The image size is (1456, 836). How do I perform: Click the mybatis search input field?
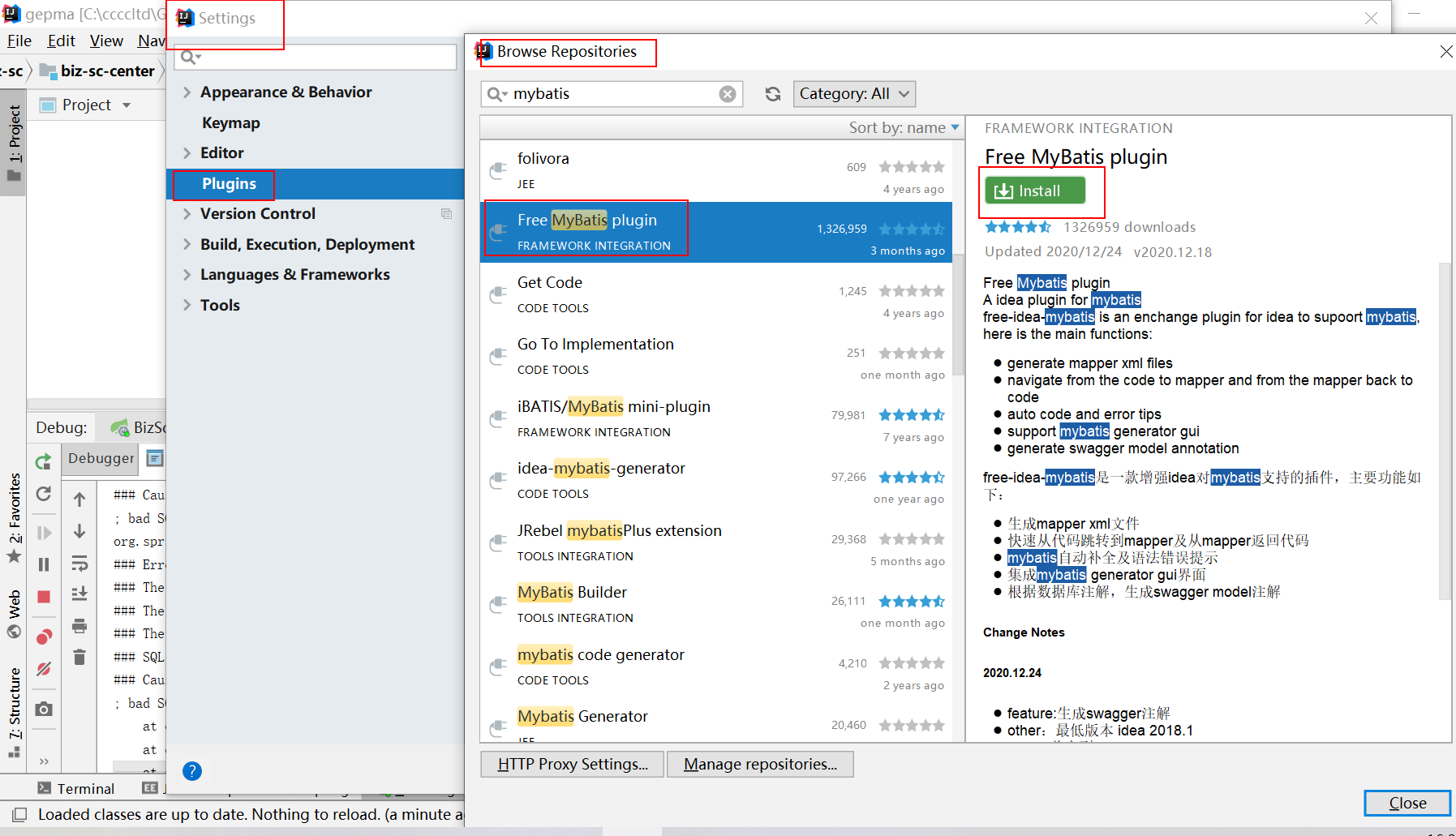612,94
